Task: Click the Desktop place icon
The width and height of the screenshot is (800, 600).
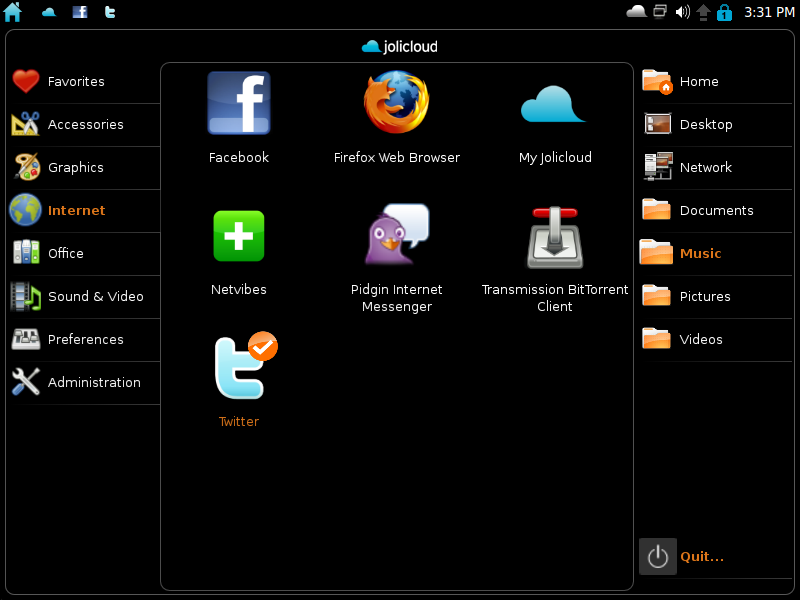Action: [658, 123]
